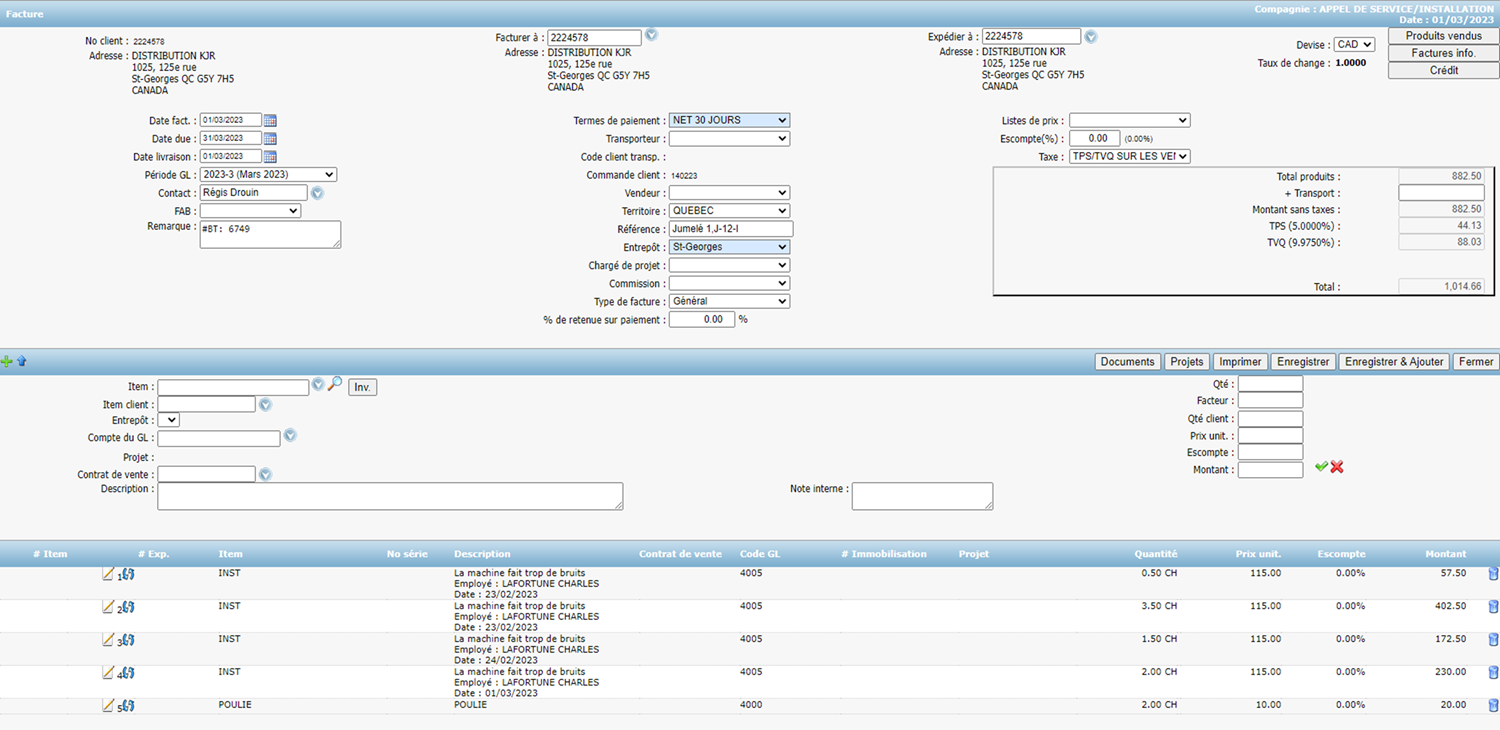Click the lookup icon beside the Contact field
The width and height of the screenshot is (1500, 730).
click(317, 193)
